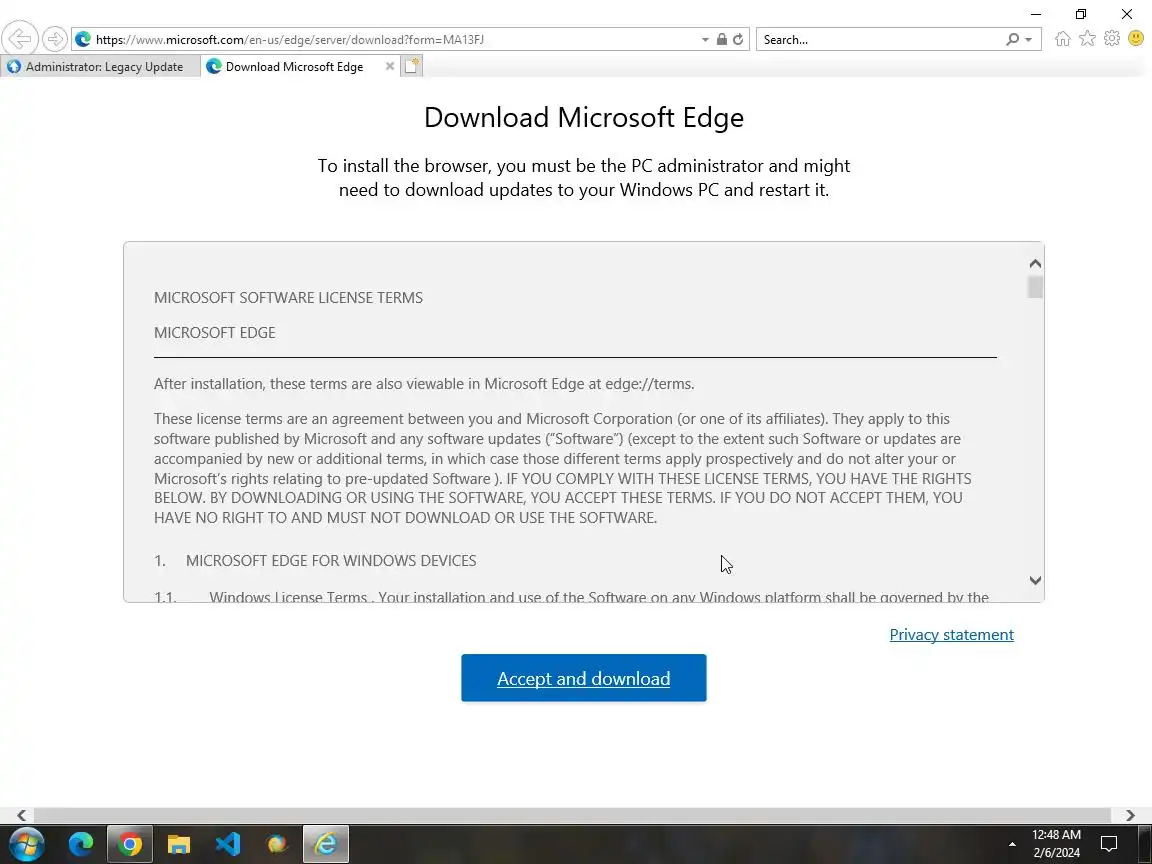Open Google Chrome from taskbar
The image size is (1152, 864).
pos(130,844)
